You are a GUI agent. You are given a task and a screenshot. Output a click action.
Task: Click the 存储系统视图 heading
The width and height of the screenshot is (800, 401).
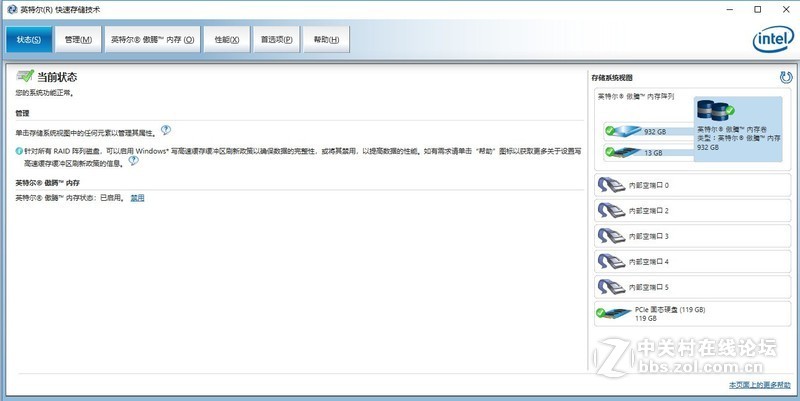[x=612, y=78]
